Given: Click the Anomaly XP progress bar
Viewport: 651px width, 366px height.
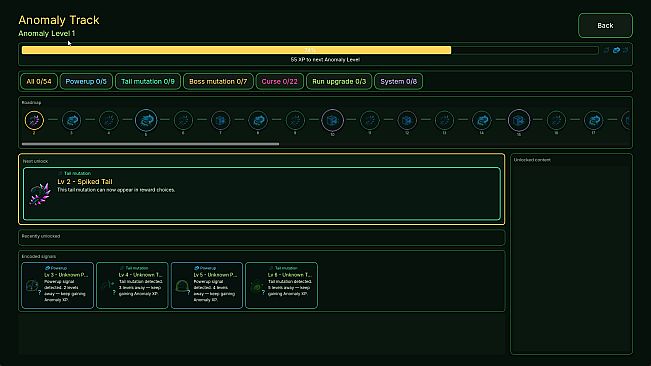Looking at the screenshot, I should click(310, 50).
